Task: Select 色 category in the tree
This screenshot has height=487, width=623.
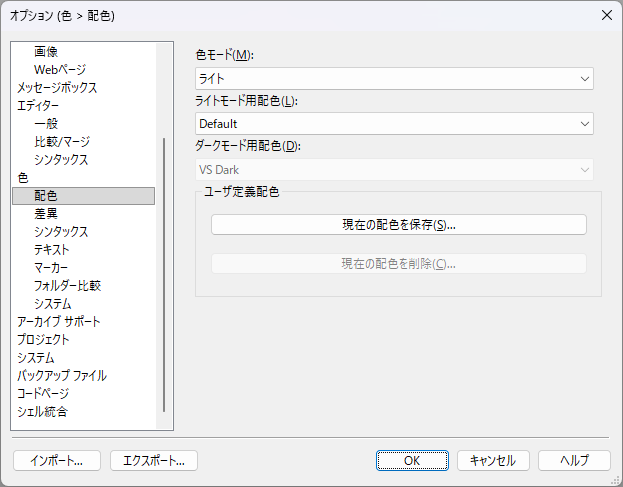Action: [x=23, y=178]
